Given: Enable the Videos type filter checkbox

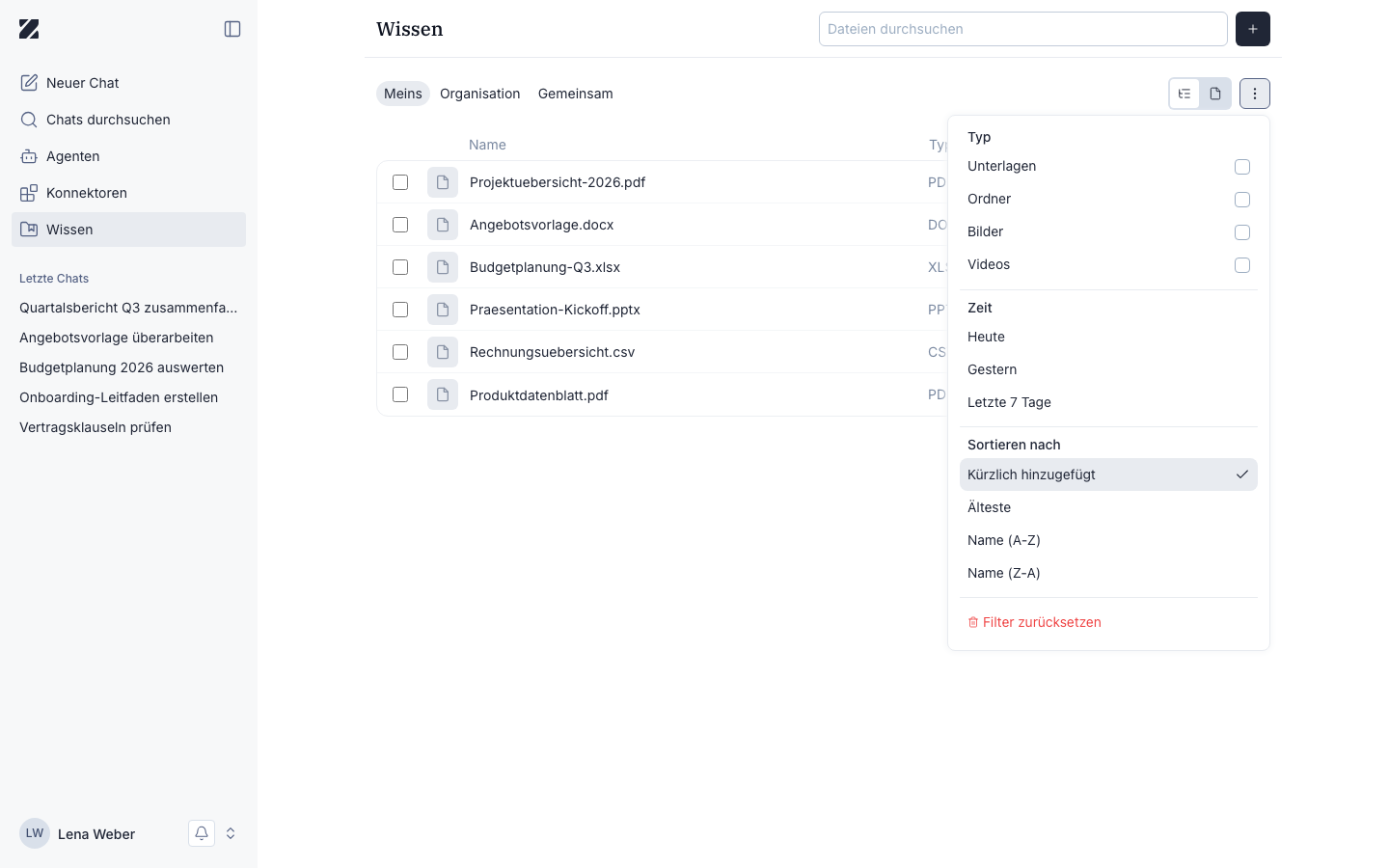Looking at the screenshot, I should click(1242, 265).
